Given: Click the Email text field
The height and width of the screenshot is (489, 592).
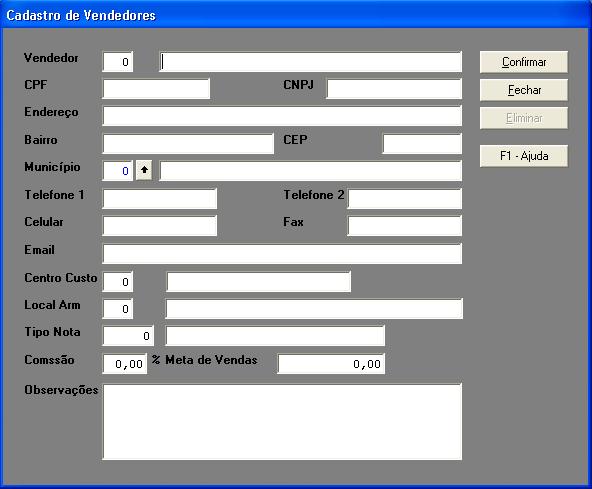Looking at the screenshot, I should 282,253.
